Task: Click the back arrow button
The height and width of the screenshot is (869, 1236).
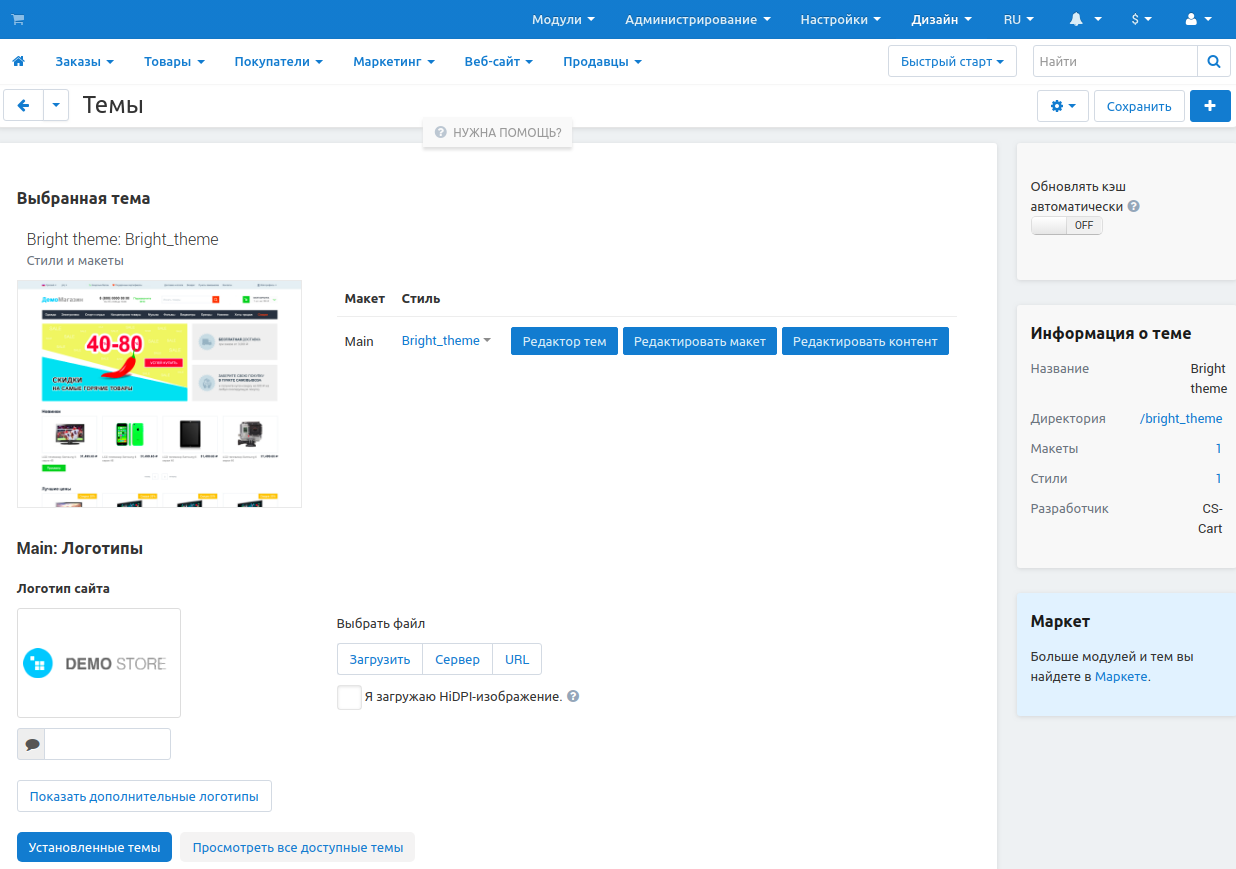Action: coord(24,105)
